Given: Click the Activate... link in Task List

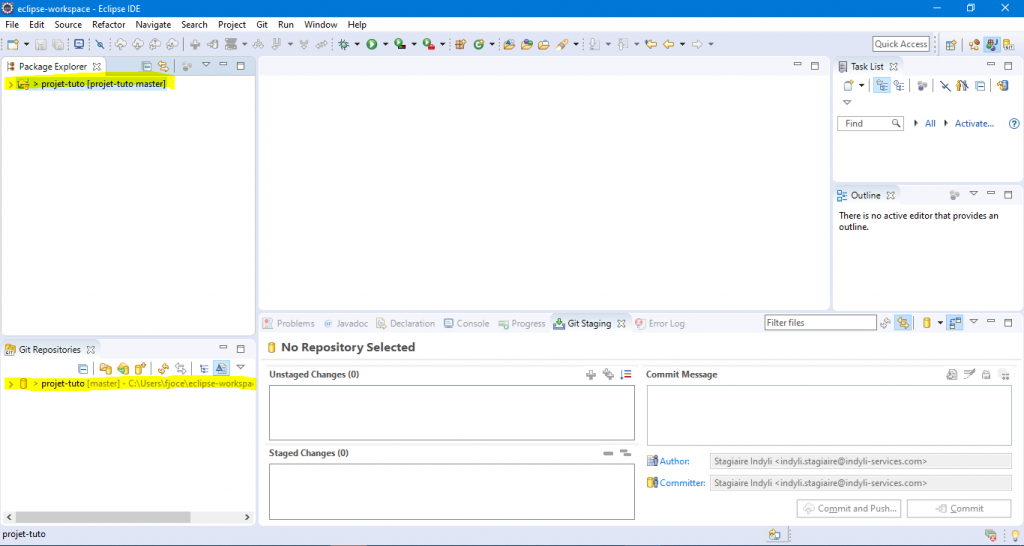Looking at the screenshot, I should 974,123.
